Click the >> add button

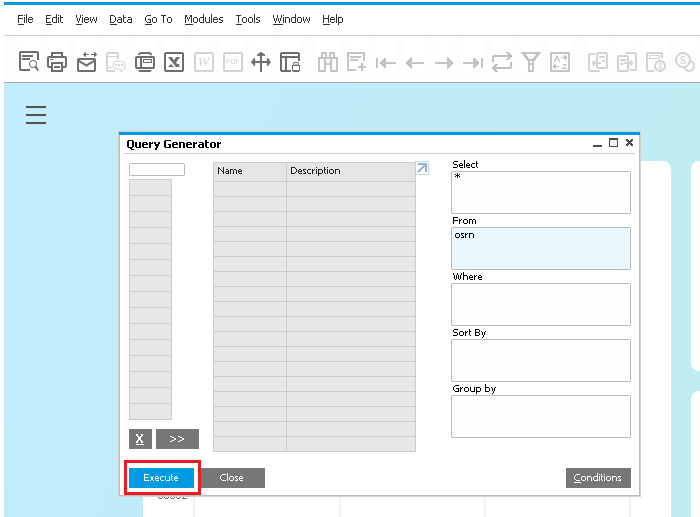177,439
